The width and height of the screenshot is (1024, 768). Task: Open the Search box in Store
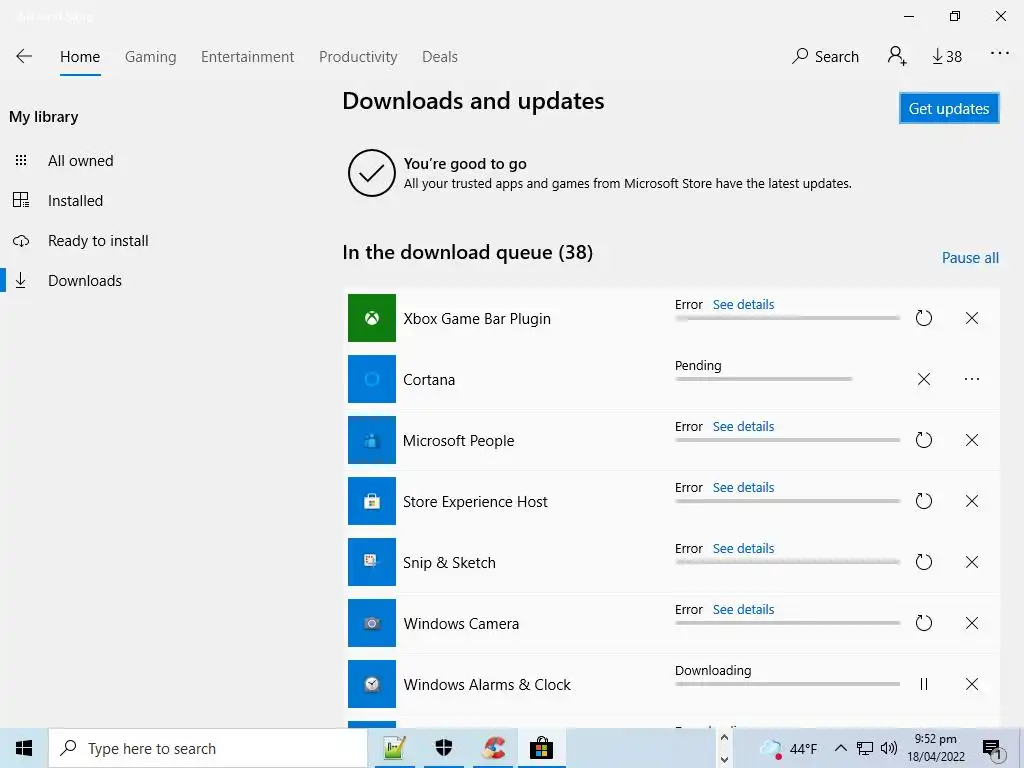825,57
